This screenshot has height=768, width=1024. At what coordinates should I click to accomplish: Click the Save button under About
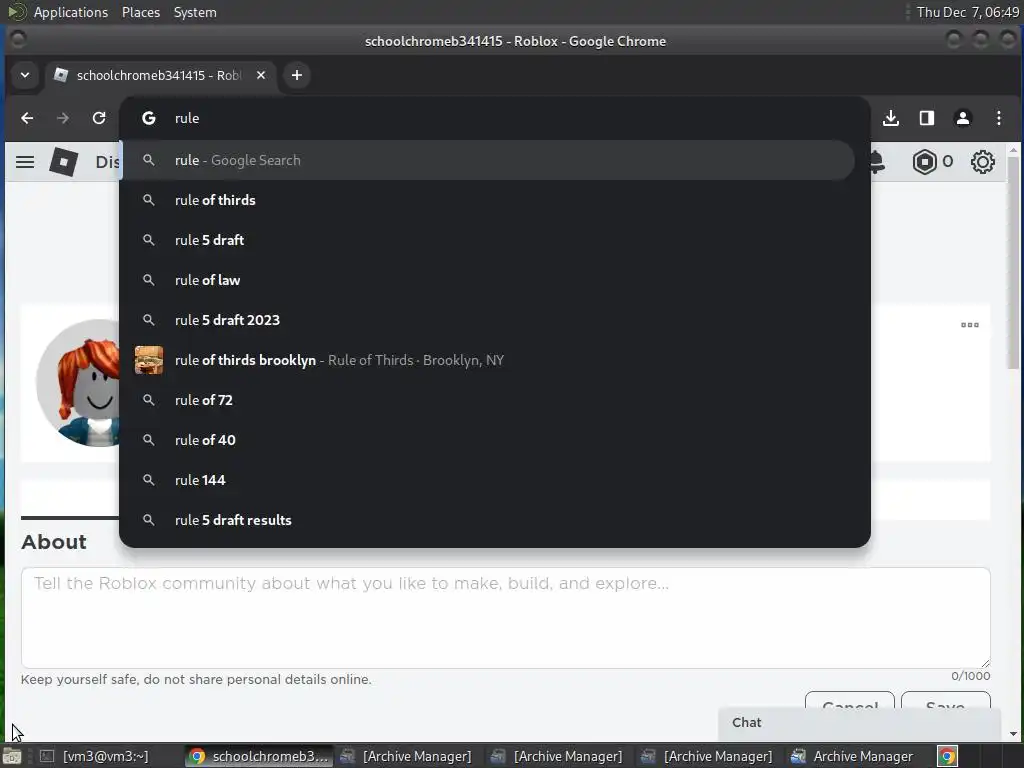[x=946, y=701]
